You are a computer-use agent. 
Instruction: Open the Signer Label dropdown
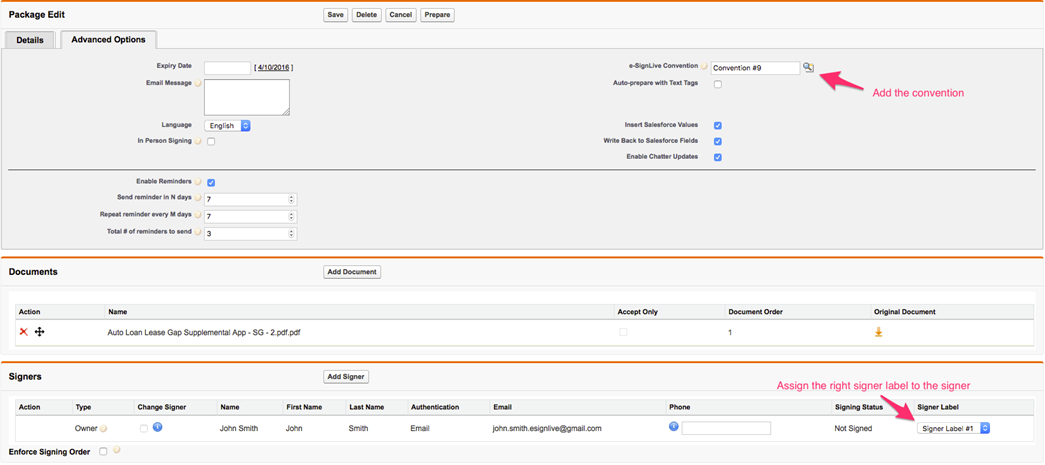pyautogui.click(x=953, y=428)
